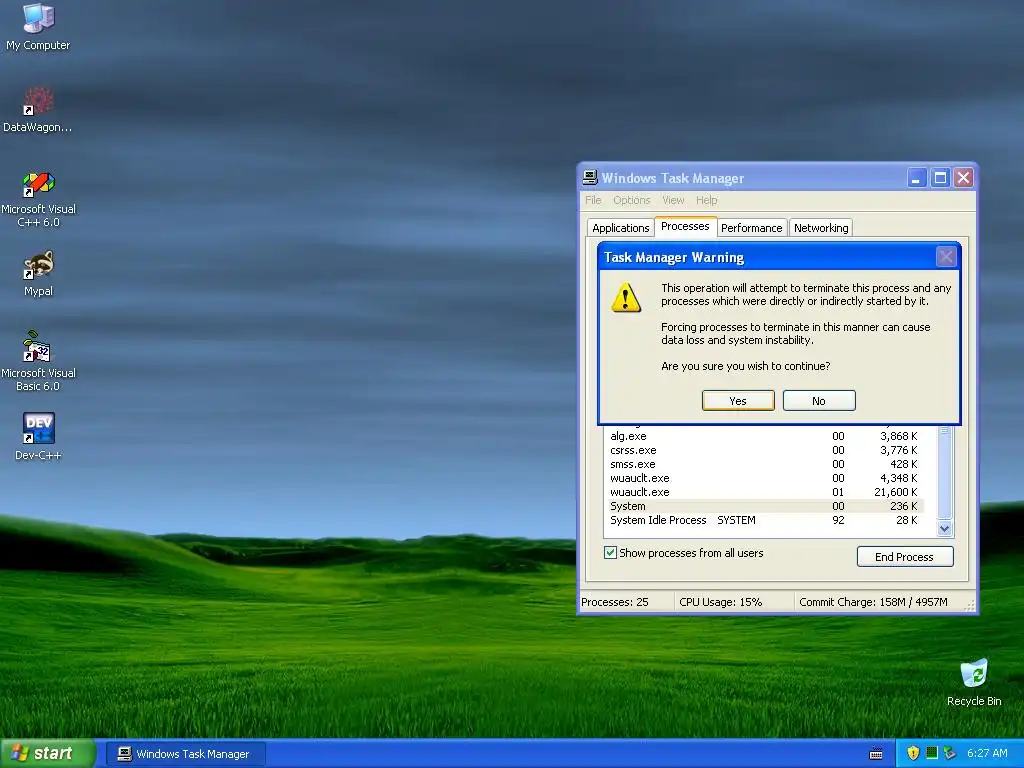
Task: Click the End Process button
Action: click(x=904, y=556)
